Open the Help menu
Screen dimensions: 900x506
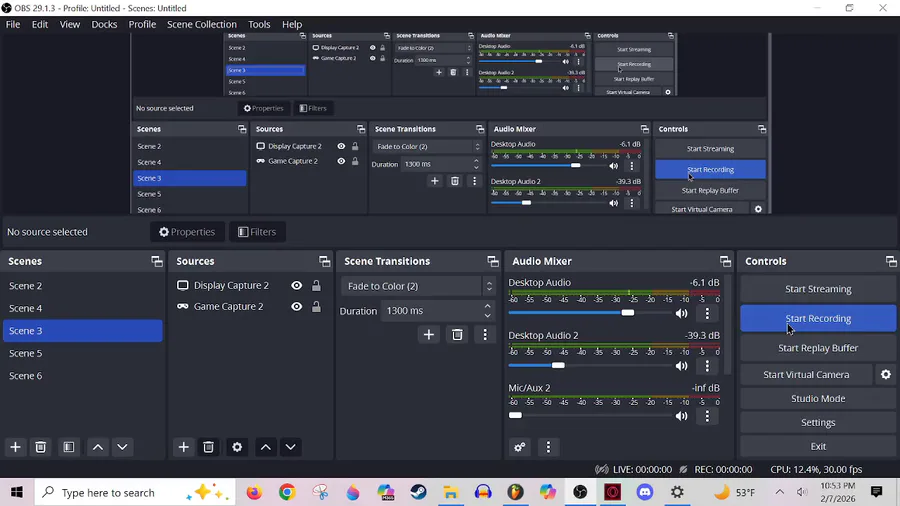(292, 24)
